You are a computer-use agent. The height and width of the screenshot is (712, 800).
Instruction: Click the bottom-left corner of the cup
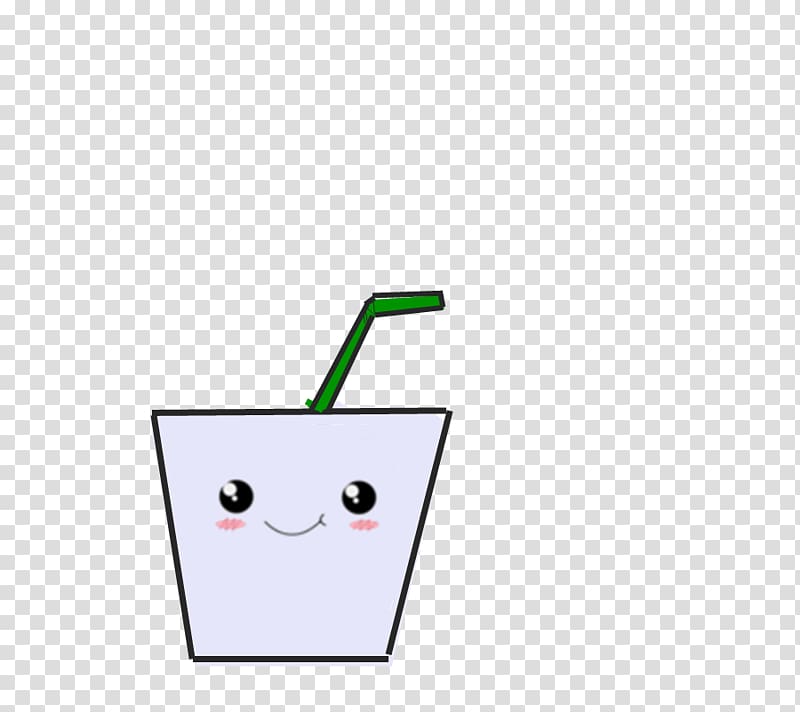click(194, 657)
